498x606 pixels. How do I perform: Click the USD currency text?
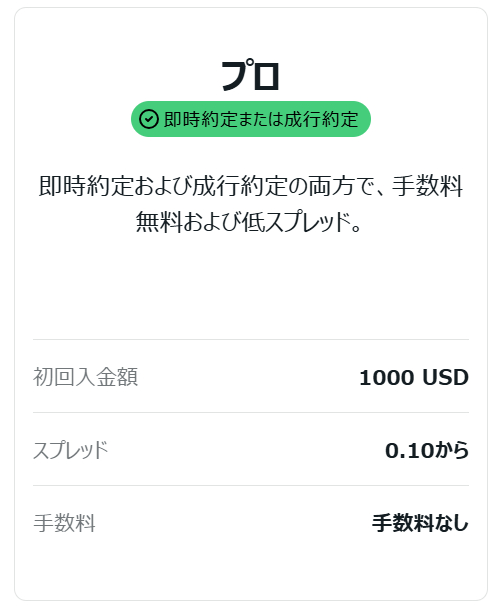[x=445, y=378]
